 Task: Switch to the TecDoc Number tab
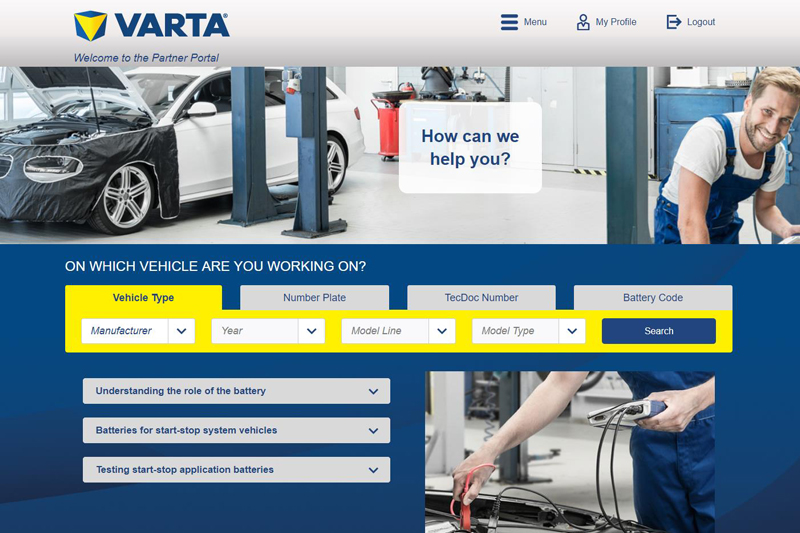click(481, 297)
